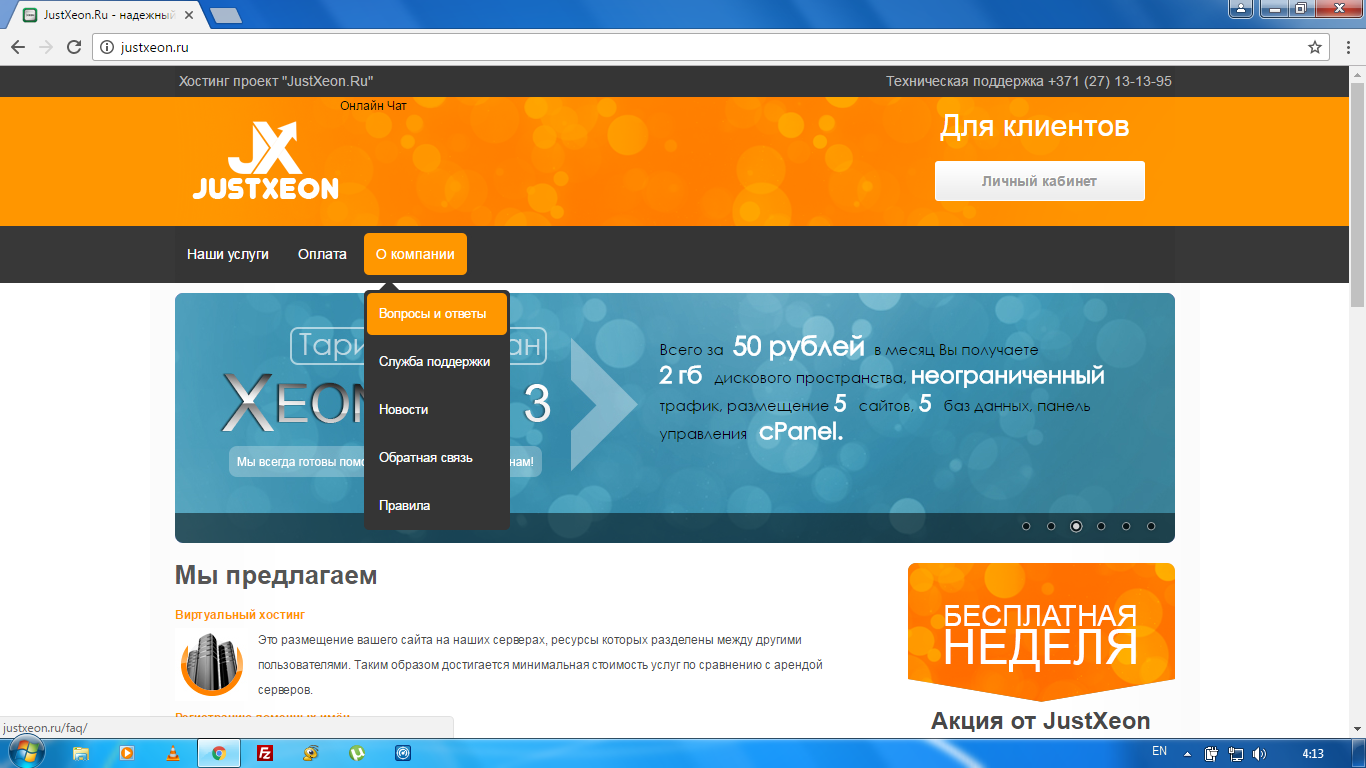The image size is (1366, 768).
Task: Click the taskbar clock showing 4:13
Action: [1313, 754]
